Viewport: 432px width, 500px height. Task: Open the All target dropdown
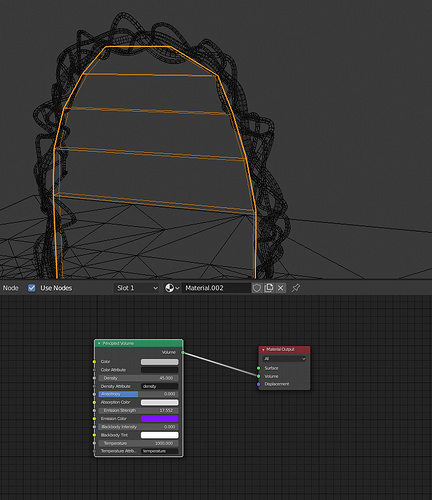click(284, 359)
